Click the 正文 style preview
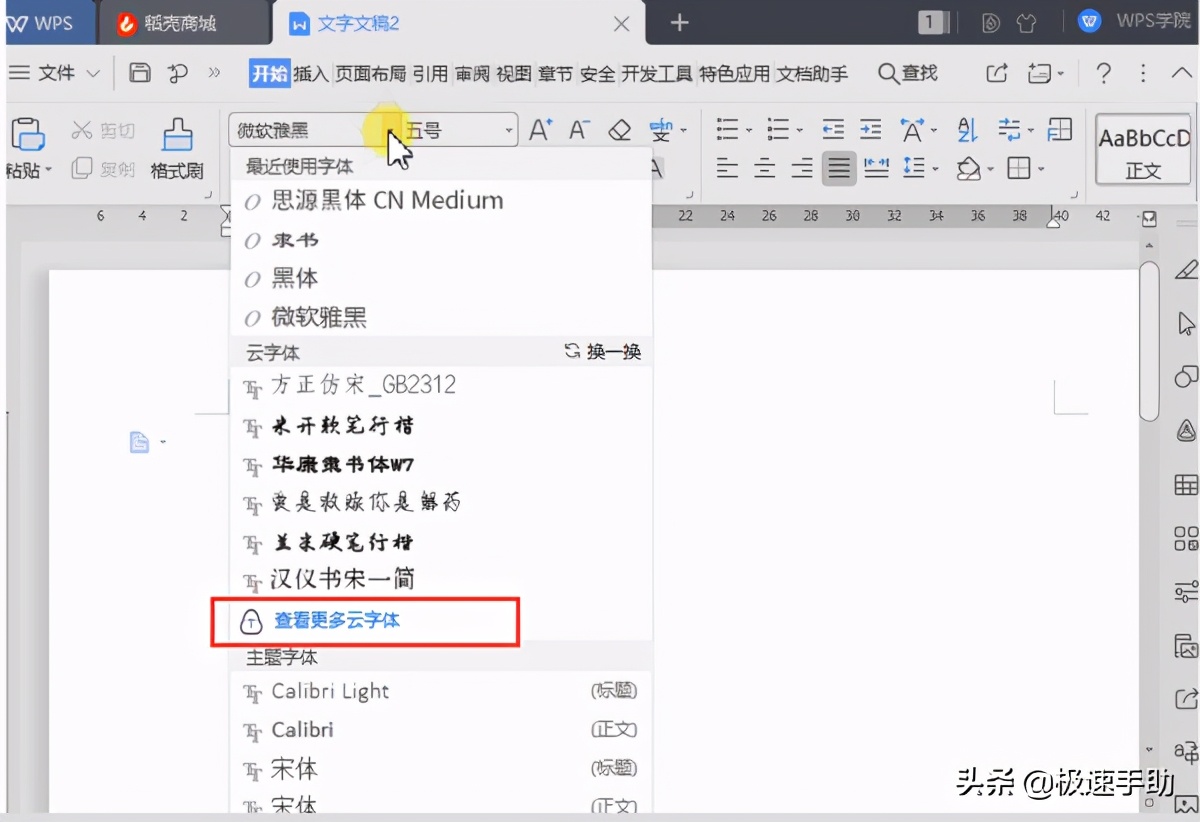The image size is (1200, 822). [1145, 150]
